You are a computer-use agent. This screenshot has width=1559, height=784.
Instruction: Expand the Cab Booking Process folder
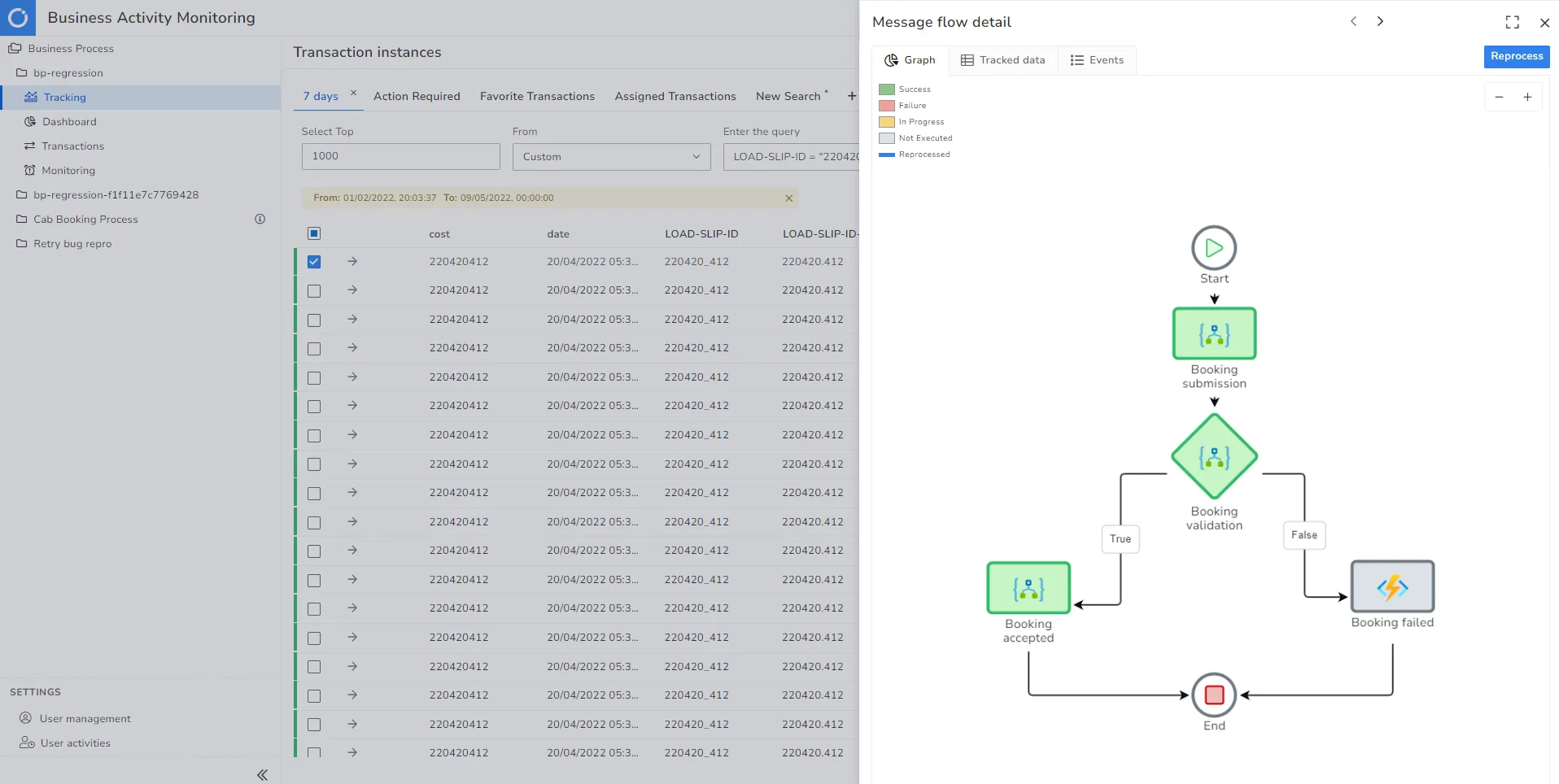click(x=85, y=220)
